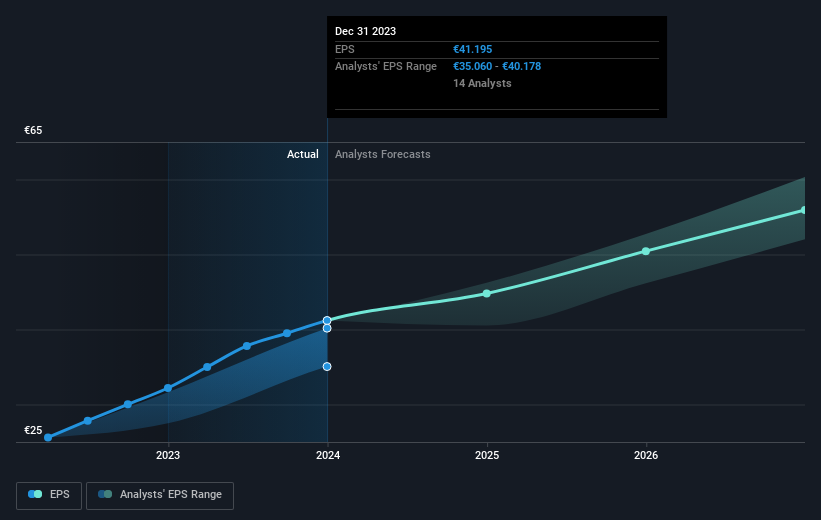Select the 2026 forecast EPS data point
The width and height of the screenshot is (821, 520).
[646, 251]
